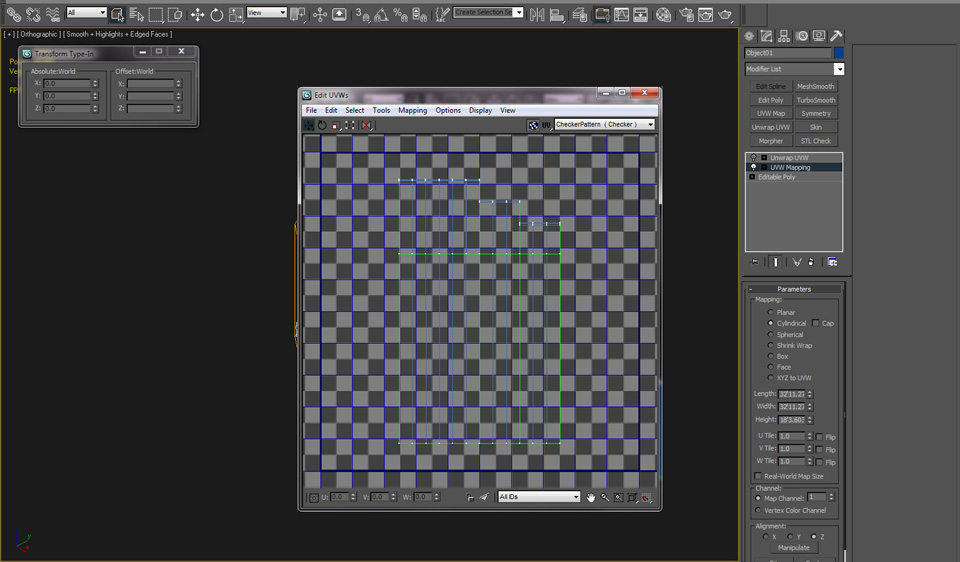The height and width of the screenshot is (562, 960).
Task: Open the Tools menu in Edit UVWs
Action: click(x=381, y=110)
